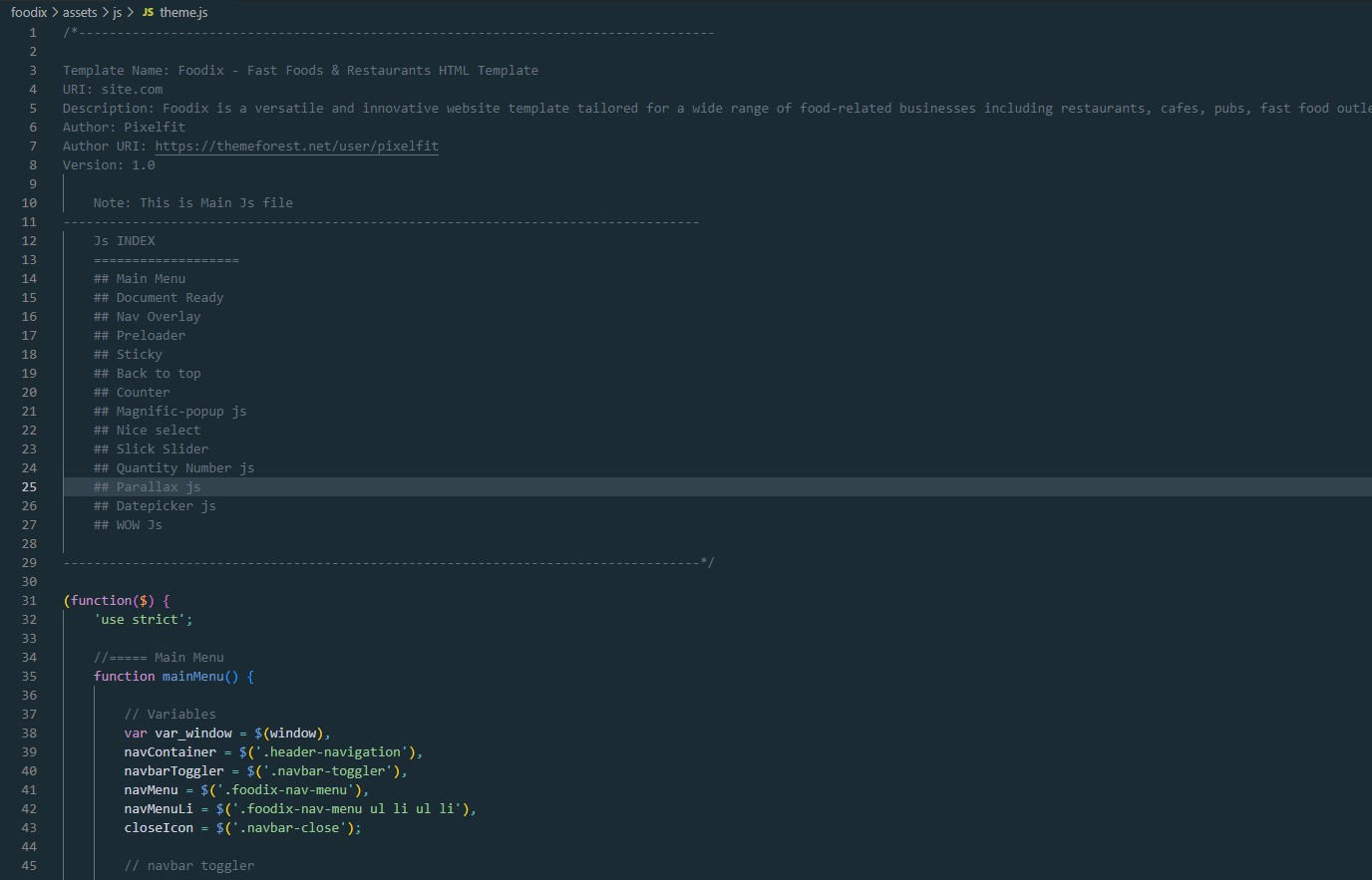The width and height of the screenshot is (1372, 880).
Task: Click the site.com URI text
Action: (132, 90)
